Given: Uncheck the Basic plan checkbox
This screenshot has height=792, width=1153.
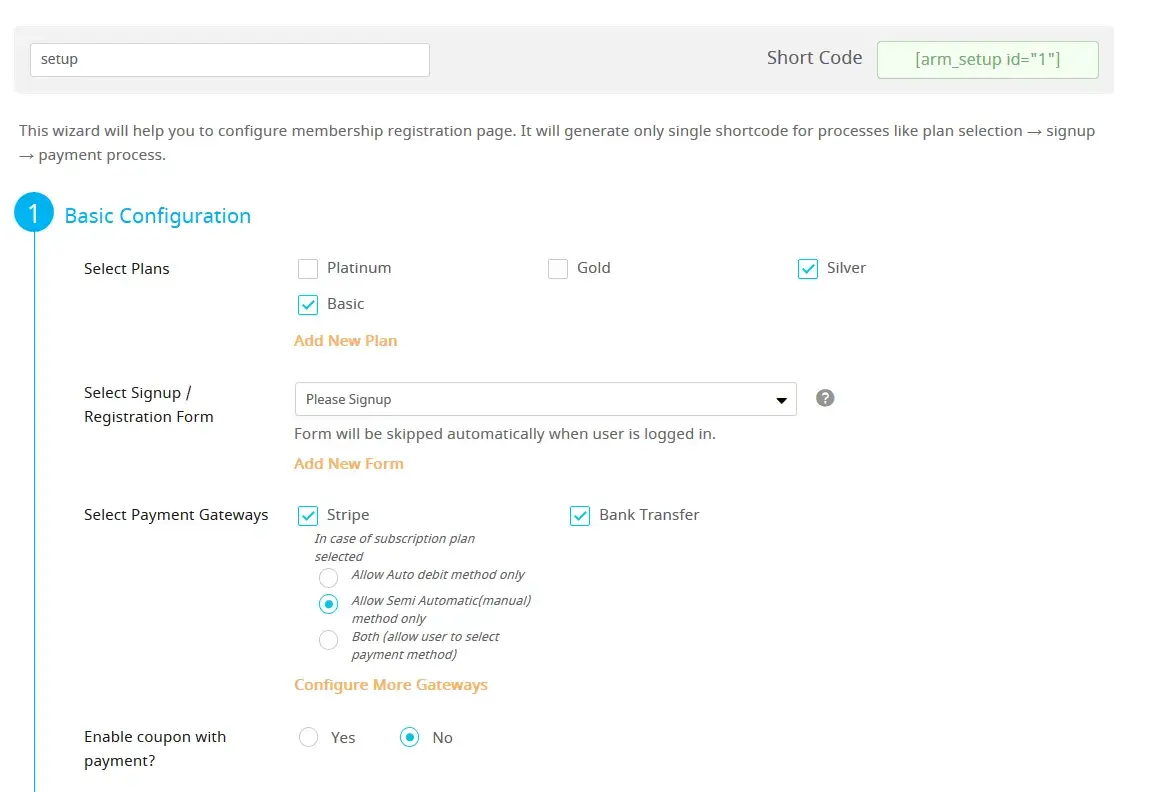Looking at the screenshot, I should point(308,304).
